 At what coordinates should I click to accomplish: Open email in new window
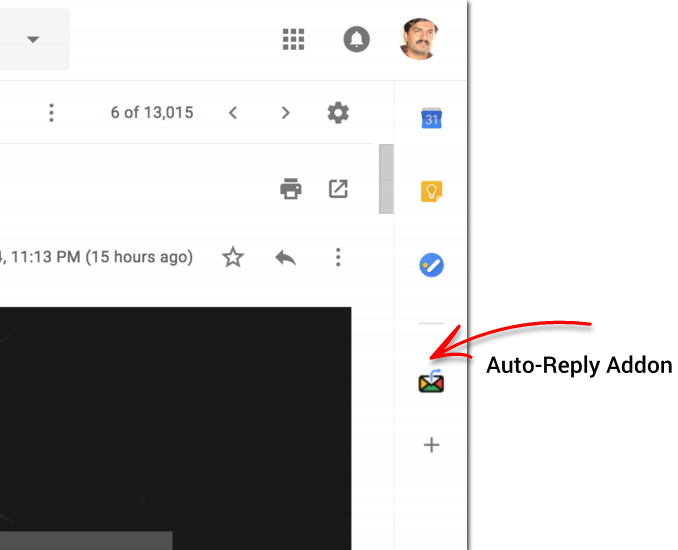click(x=338, y=189)
